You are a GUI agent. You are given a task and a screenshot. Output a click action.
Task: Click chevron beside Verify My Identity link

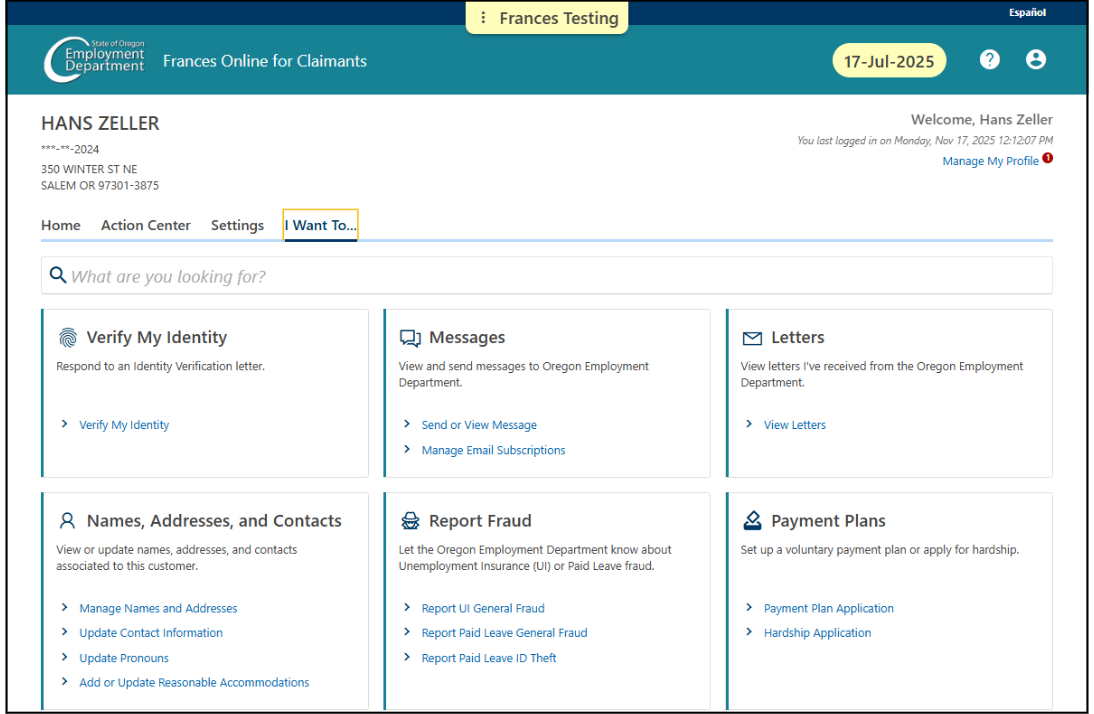point(65,424)
